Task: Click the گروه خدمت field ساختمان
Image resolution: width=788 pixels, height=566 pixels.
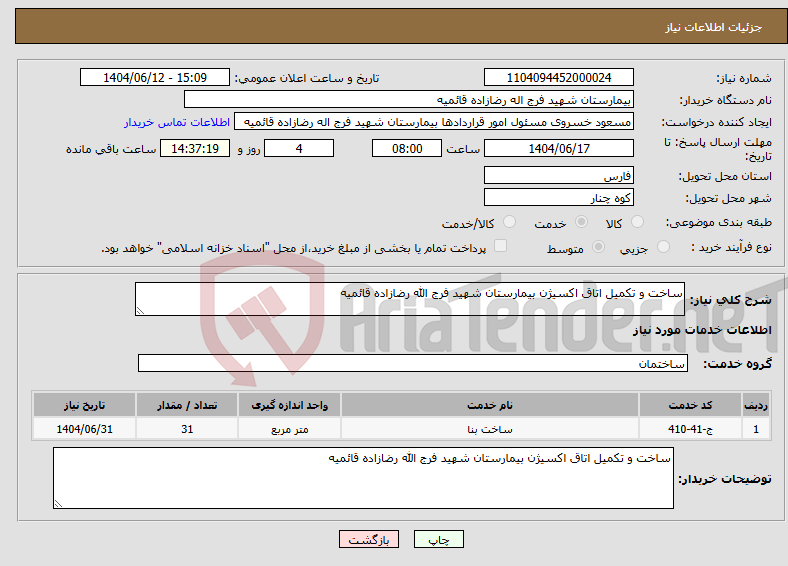Action: (413, 363)
